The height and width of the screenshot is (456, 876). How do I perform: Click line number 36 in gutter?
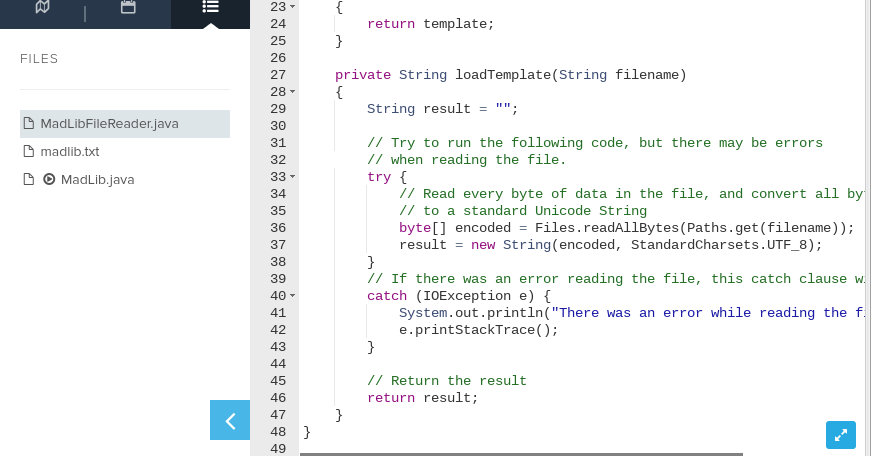tap(278, 228)
